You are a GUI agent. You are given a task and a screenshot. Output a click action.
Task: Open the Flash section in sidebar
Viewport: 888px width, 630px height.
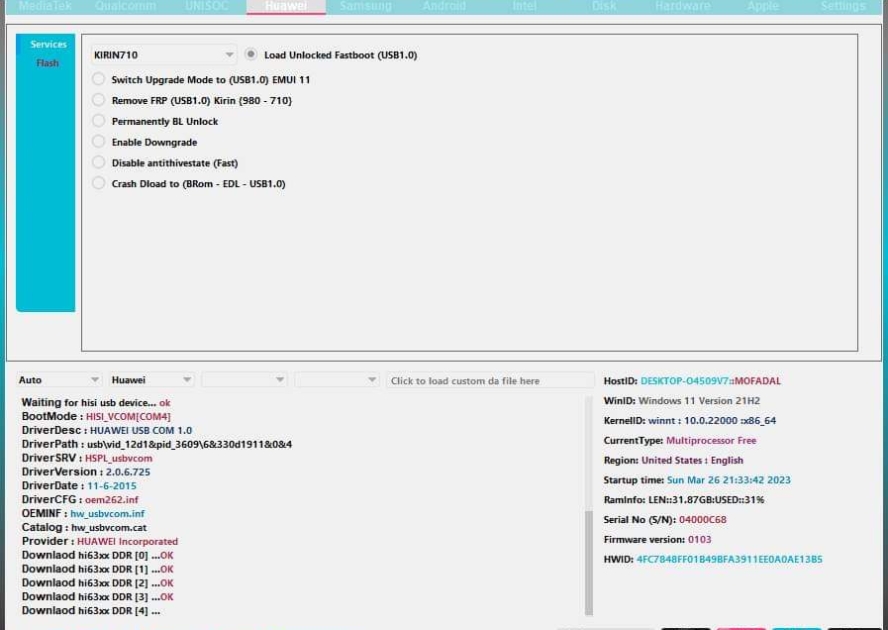47,63
